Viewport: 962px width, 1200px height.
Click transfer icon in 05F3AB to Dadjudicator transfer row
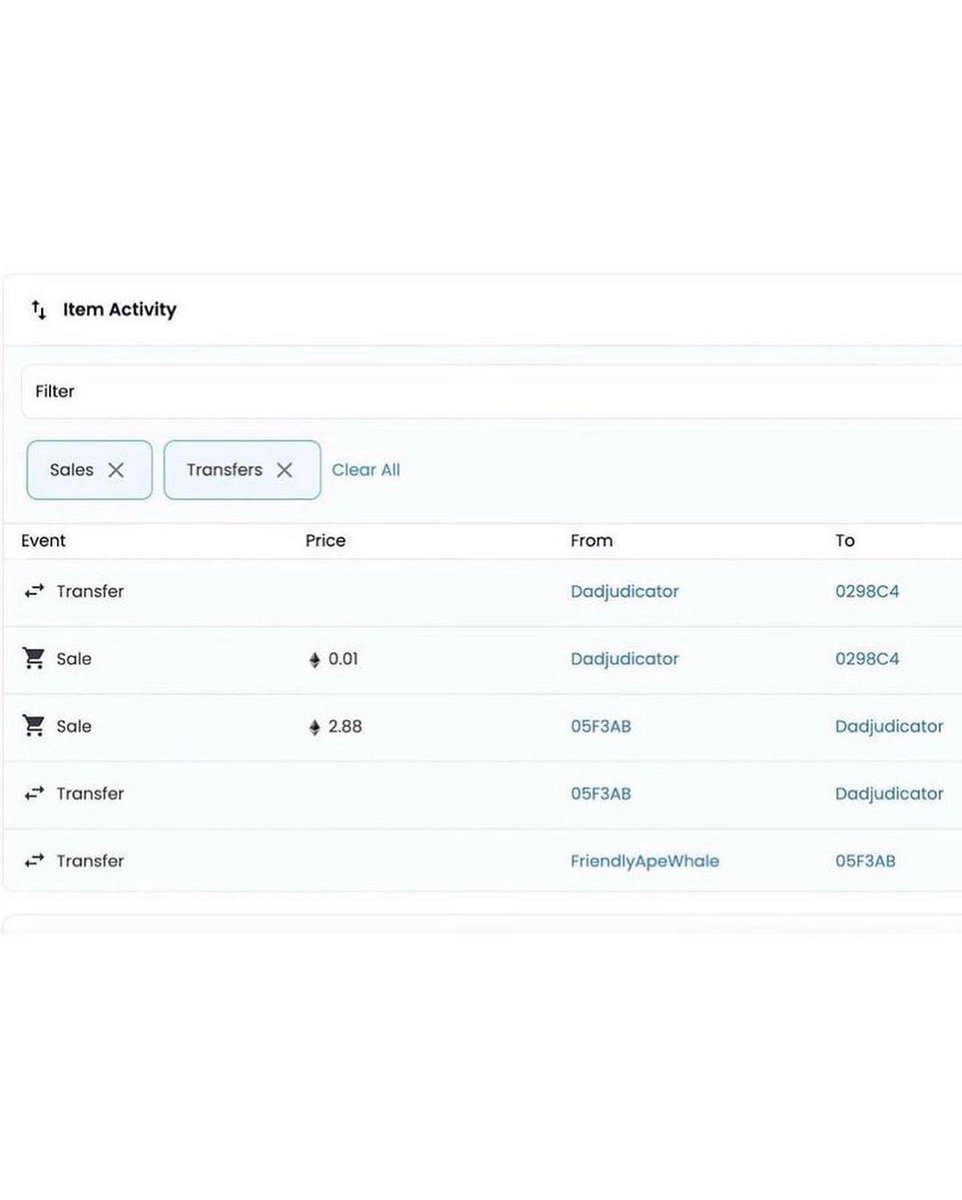pyautogui.click(x=35, y=793)
